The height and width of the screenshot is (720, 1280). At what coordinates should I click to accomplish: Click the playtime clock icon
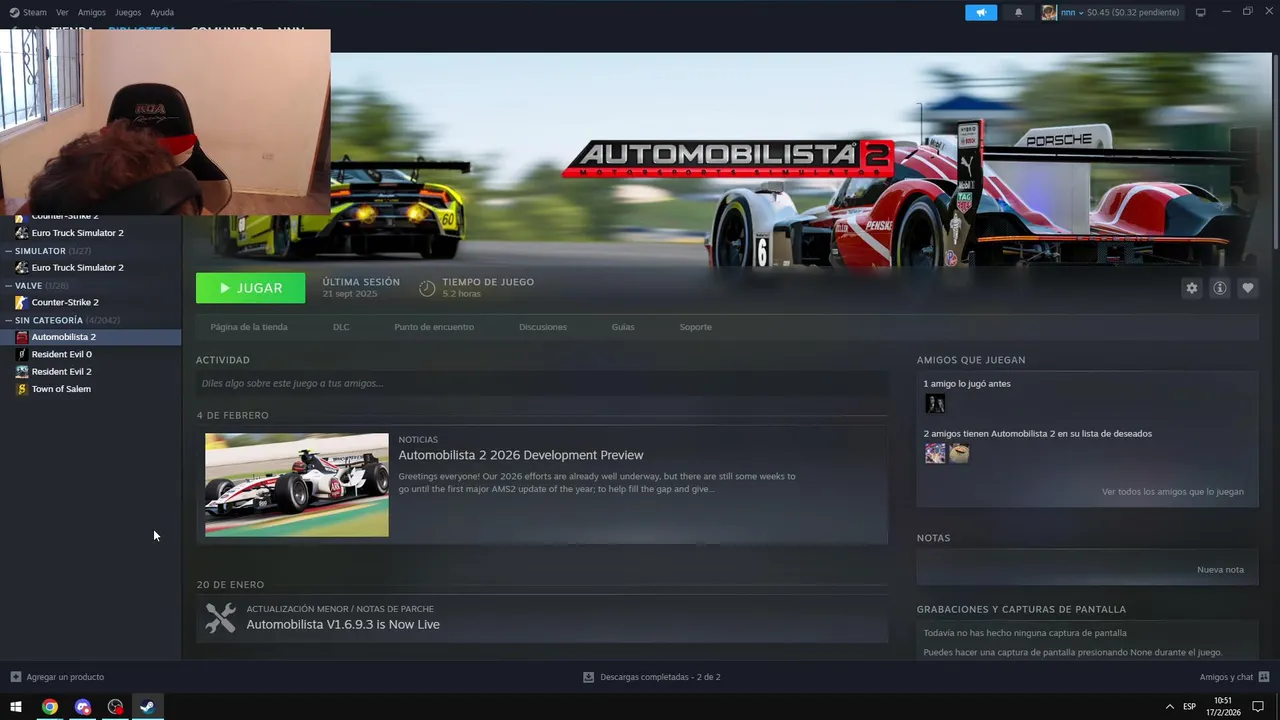pos(427,288)
